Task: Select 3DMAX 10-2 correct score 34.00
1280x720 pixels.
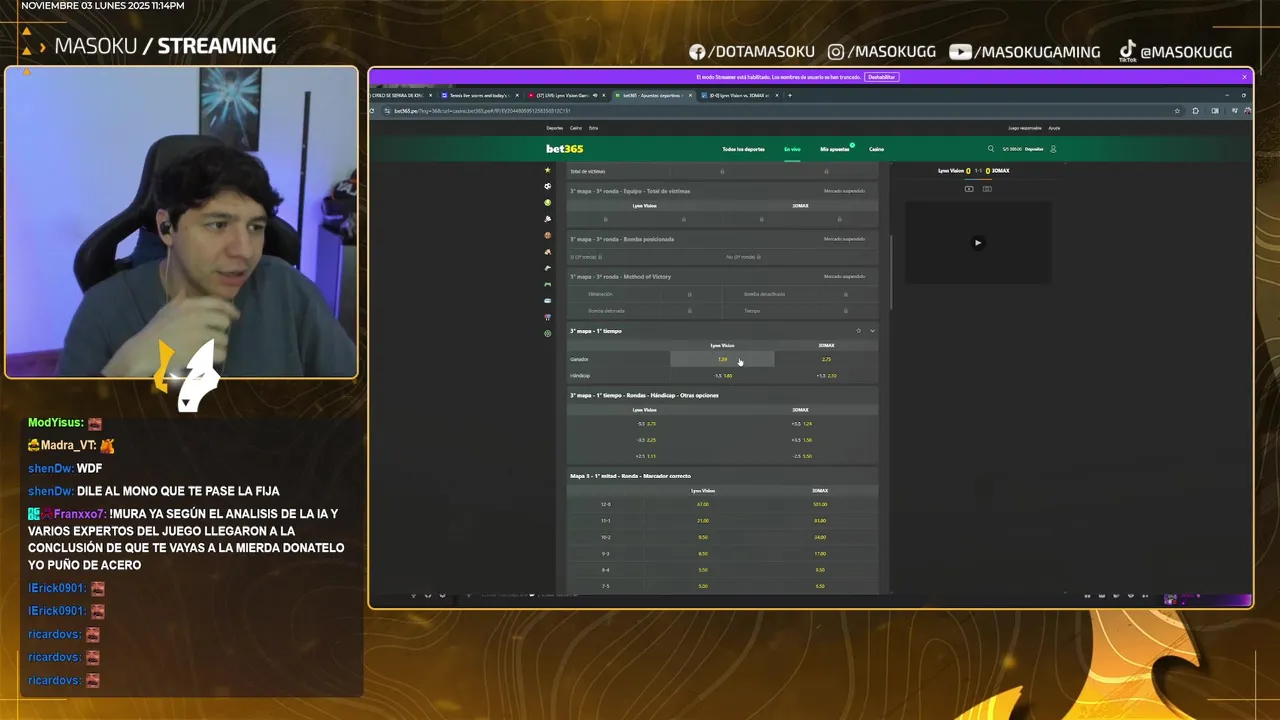Action: (x=820, y=537)
